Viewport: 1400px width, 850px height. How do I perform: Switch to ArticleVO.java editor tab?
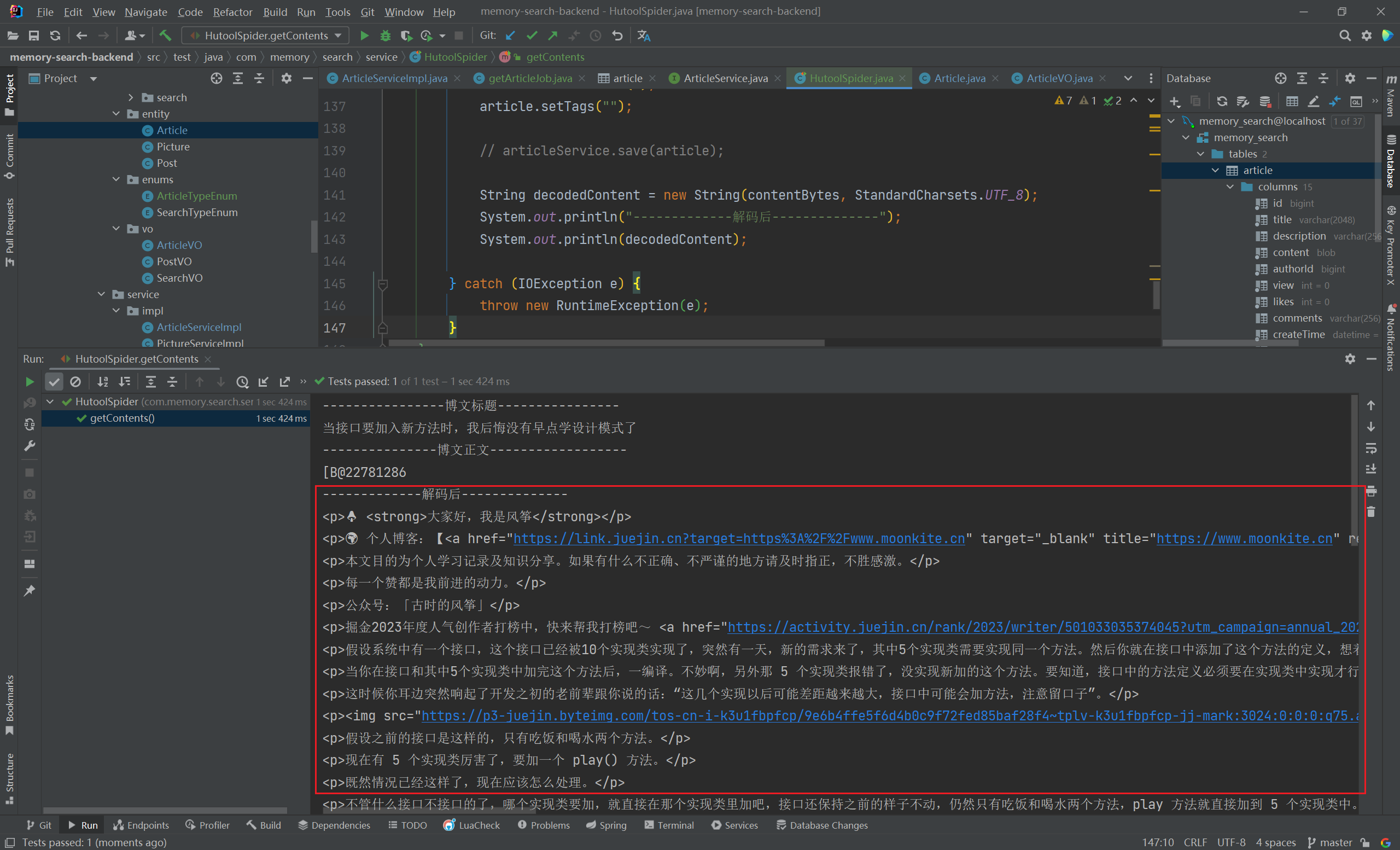1059,78
